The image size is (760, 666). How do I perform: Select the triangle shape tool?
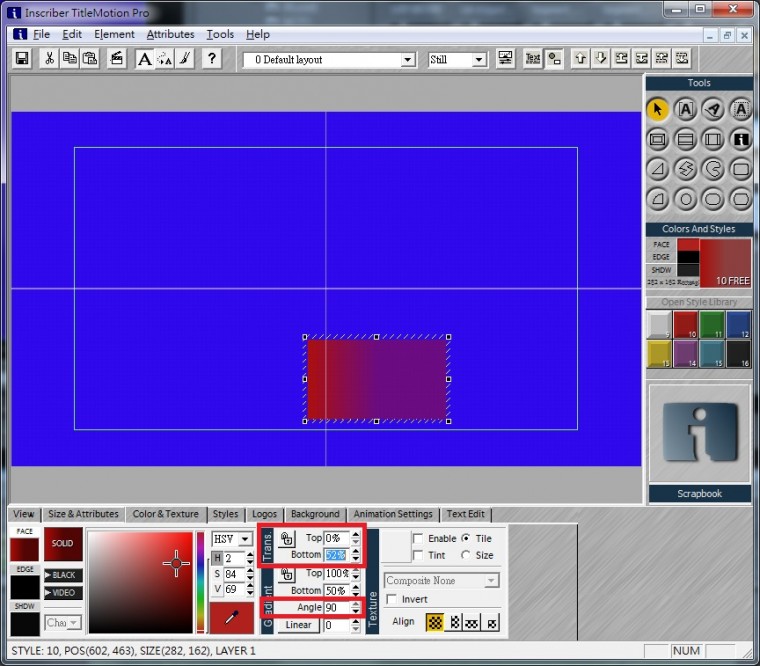(658, 169)
